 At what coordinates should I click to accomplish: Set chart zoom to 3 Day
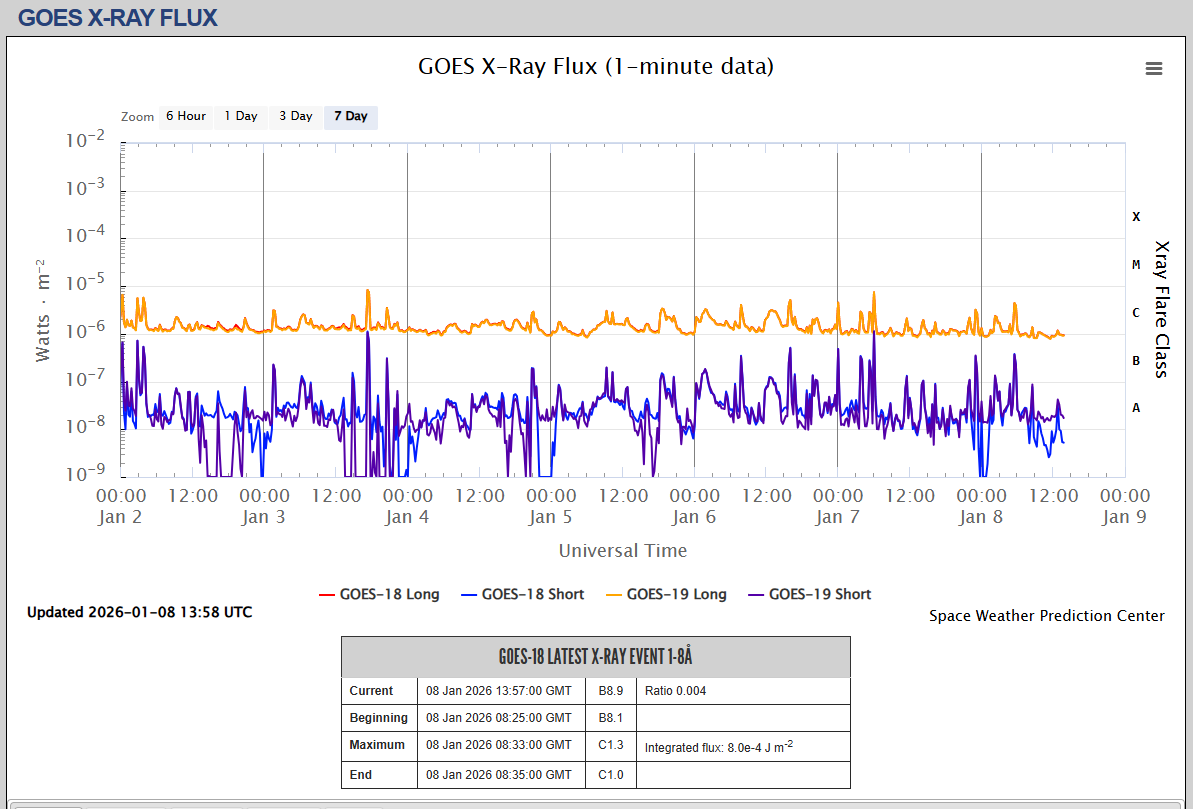tap(295, 117)
